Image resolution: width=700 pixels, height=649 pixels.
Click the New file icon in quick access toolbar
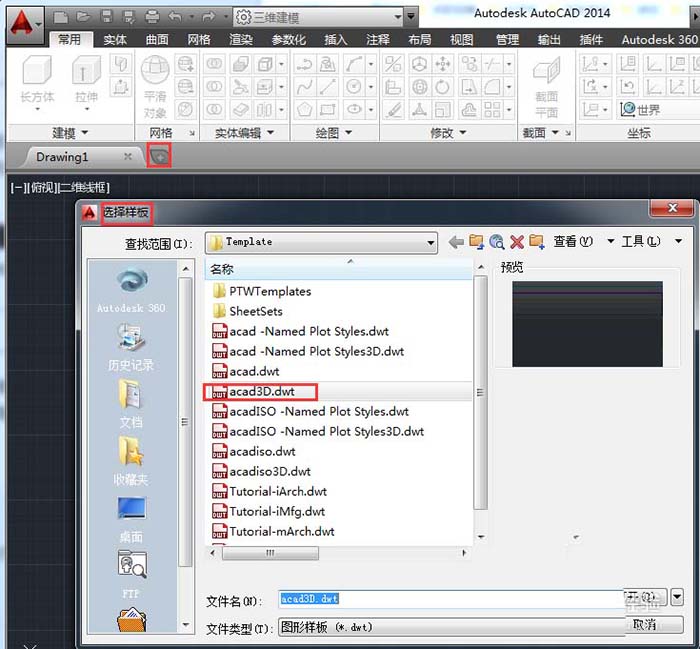(x=61, y=17)
